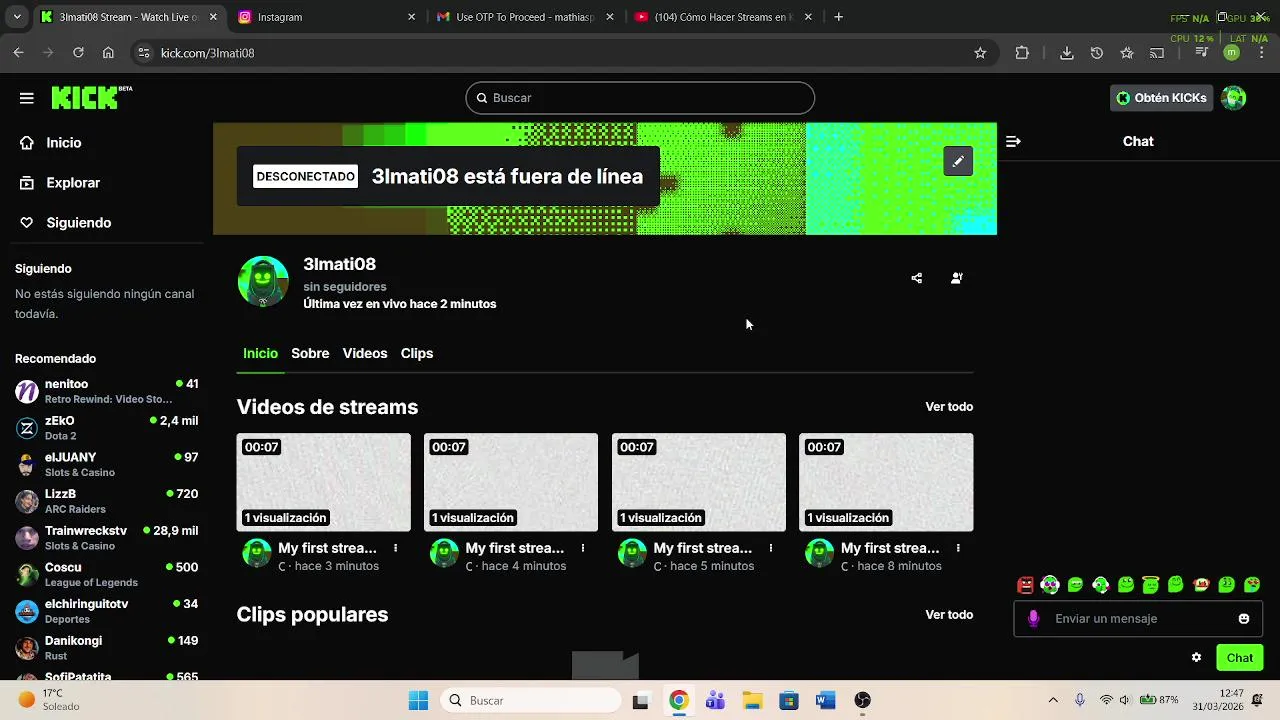Click the purple microphone icon in chat box
Screen dimensions: 1280x720
point(1034,619)
